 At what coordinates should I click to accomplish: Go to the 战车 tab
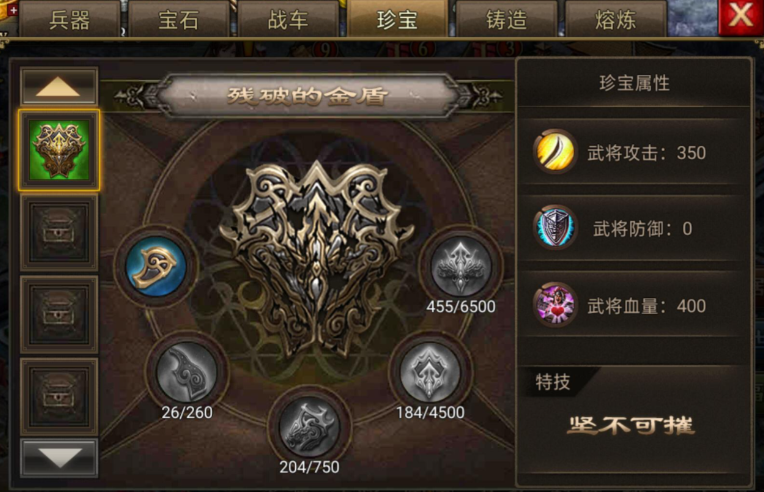(287, 19)
